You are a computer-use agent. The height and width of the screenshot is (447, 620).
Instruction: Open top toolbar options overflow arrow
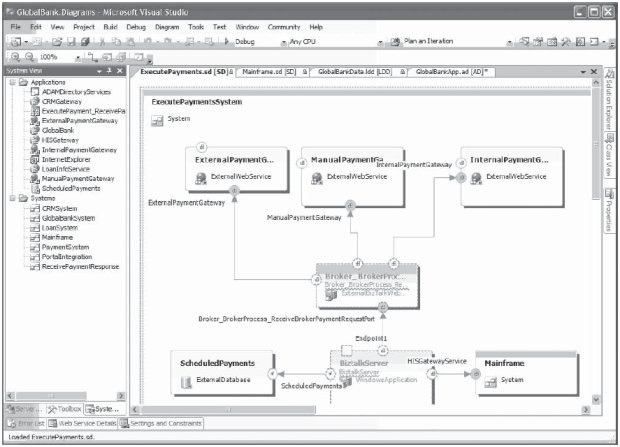tap(611, 43)
